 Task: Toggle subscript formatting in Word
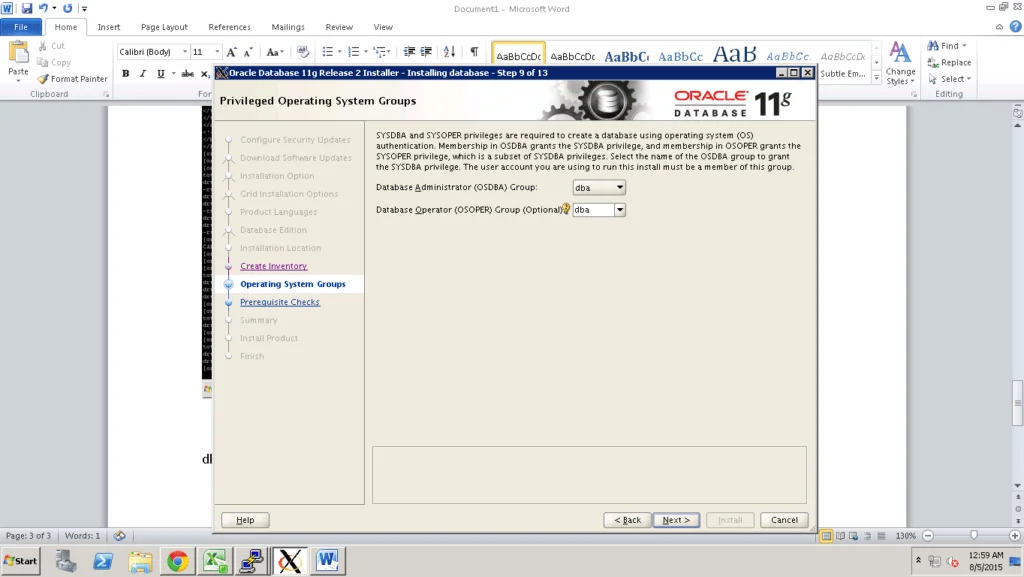pos(204,74)
